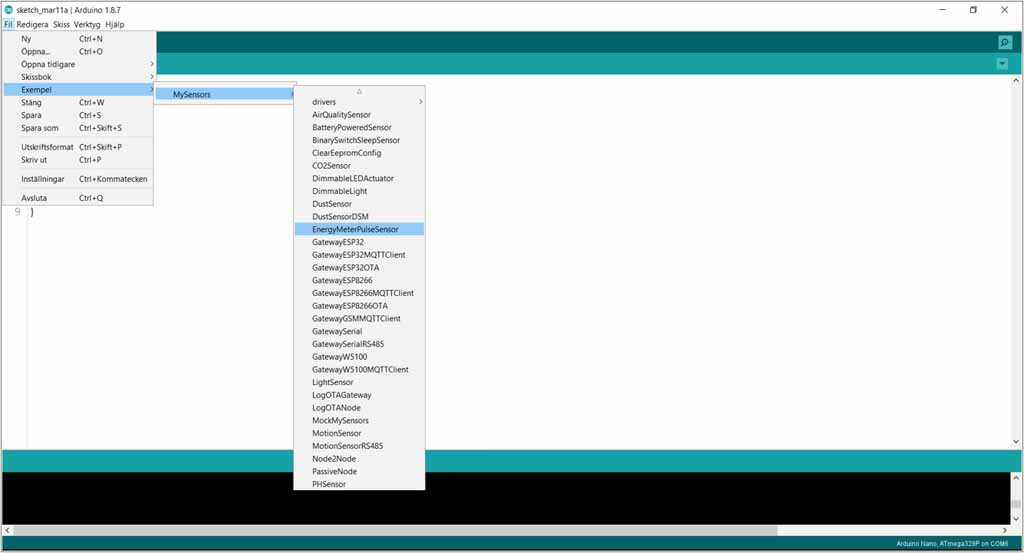Open the CO2Sensor example

coord(359,165)
